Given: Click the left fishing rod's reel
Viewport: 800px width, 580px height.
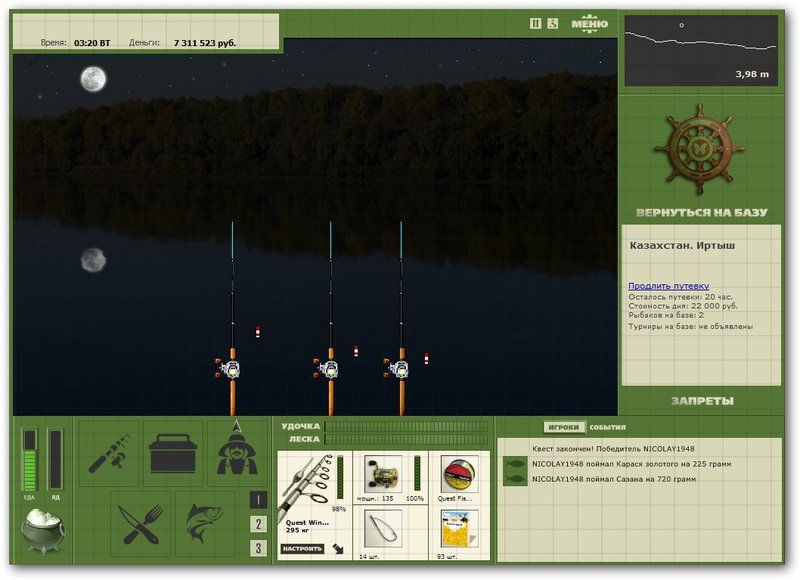Looking at the screenshot, I should [228, 369].
